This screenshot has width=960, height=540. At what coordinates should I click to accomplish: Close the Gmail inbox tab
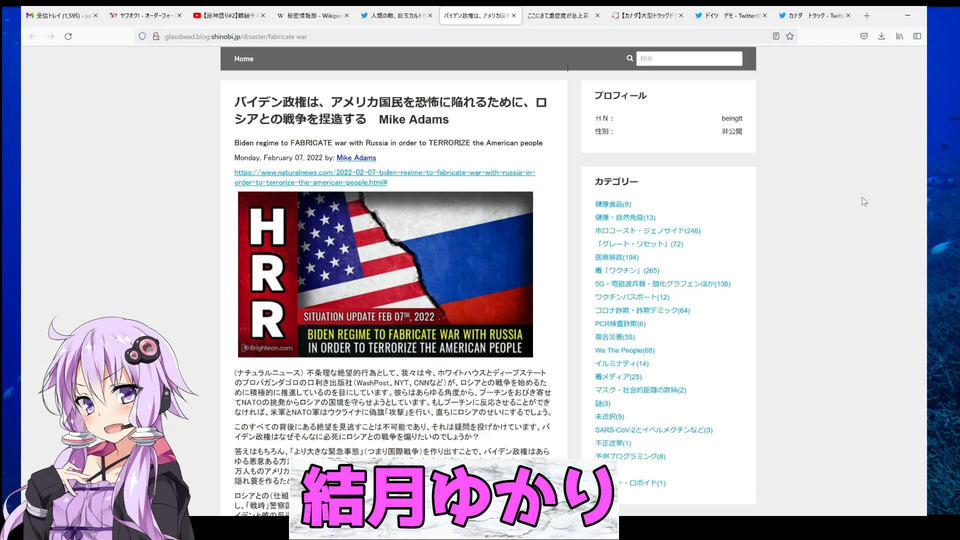96,15
